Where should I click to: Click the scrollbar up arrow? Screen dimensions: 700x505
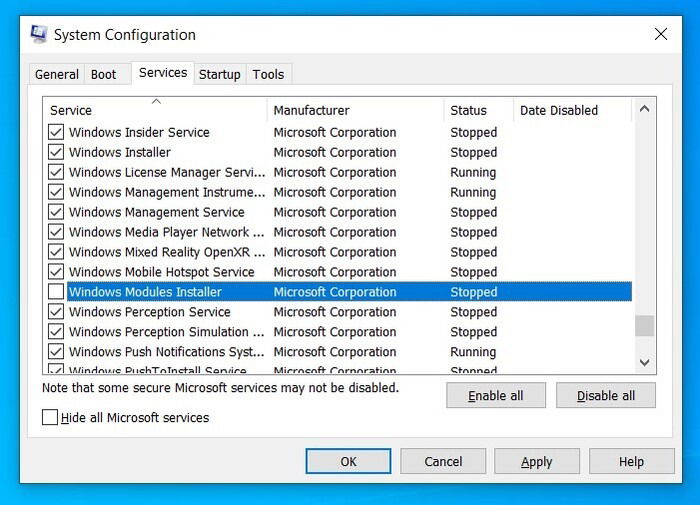644,109
